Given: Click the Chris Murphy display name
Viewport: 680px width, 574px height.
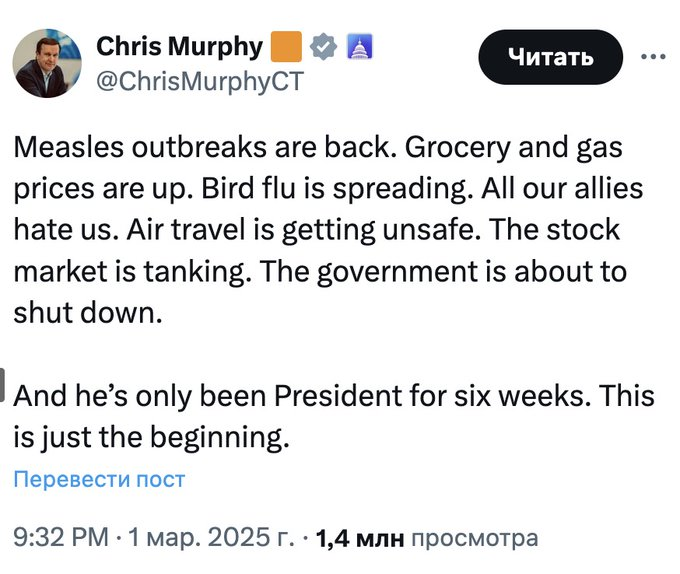Looking at the screenshot, I should (x=180, y=46).
